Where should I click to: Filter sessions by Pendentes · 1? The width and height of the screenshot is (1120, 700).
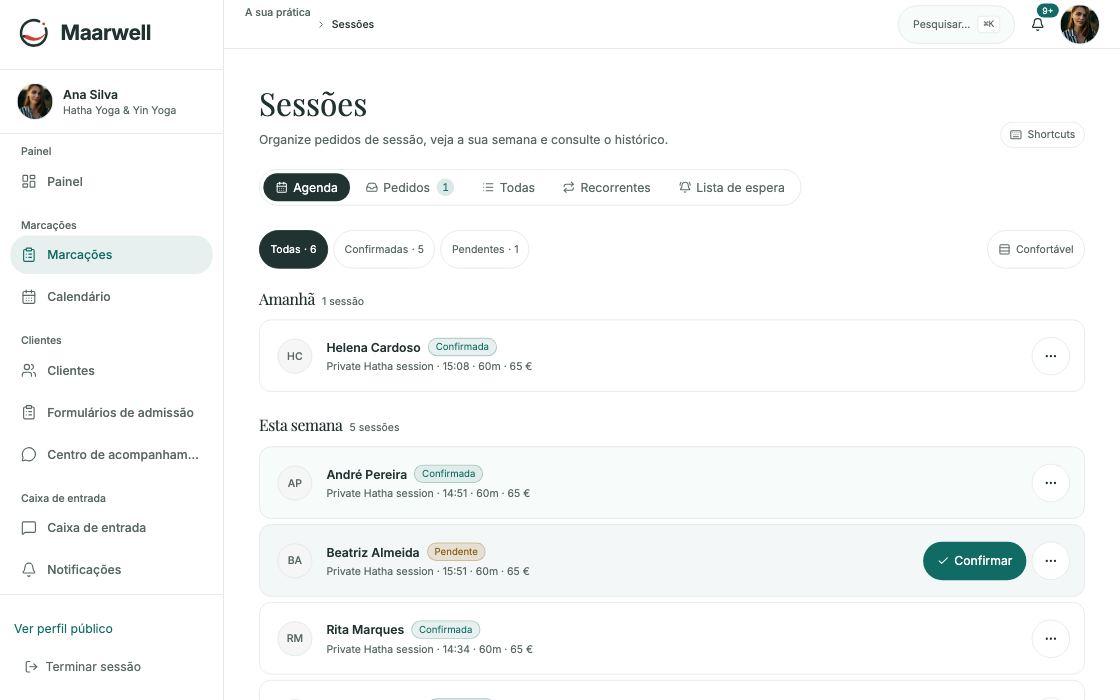click(485, 249)
